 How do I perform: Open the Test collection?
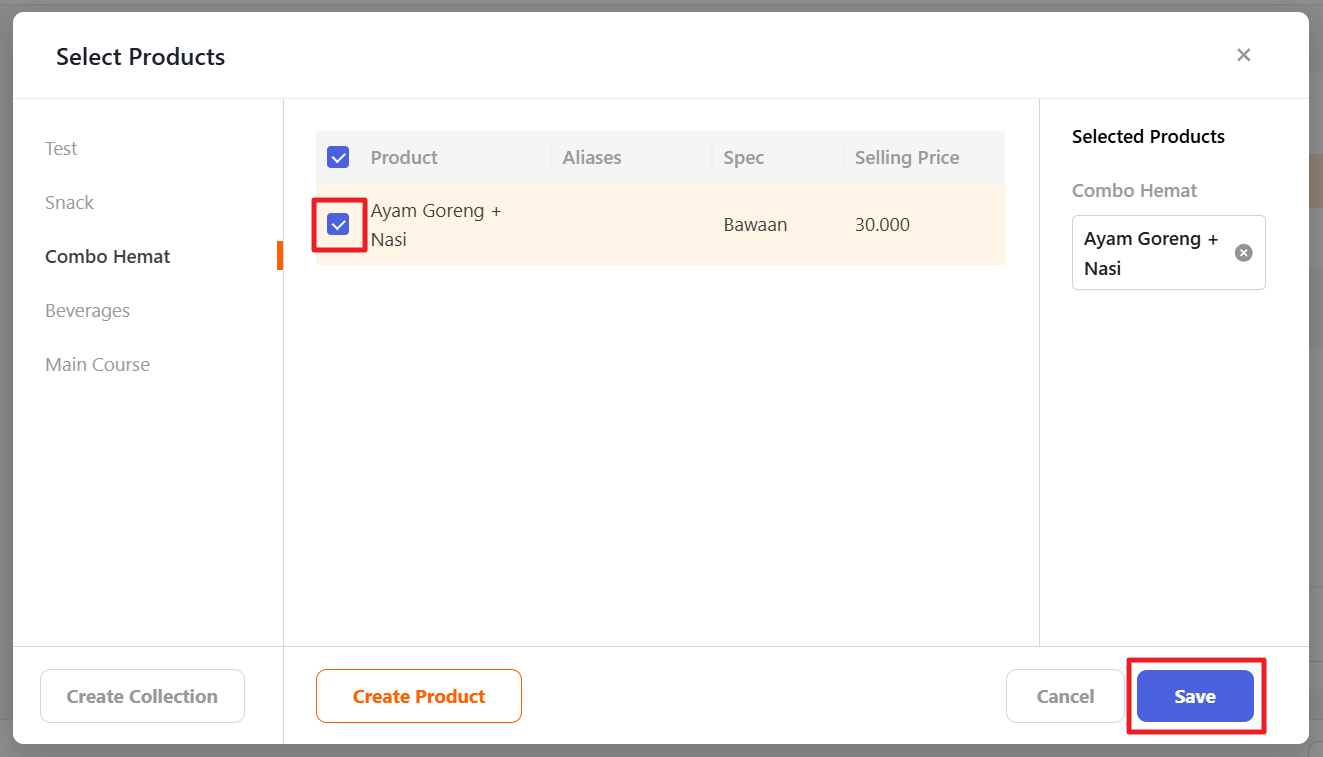click(61, 148)
